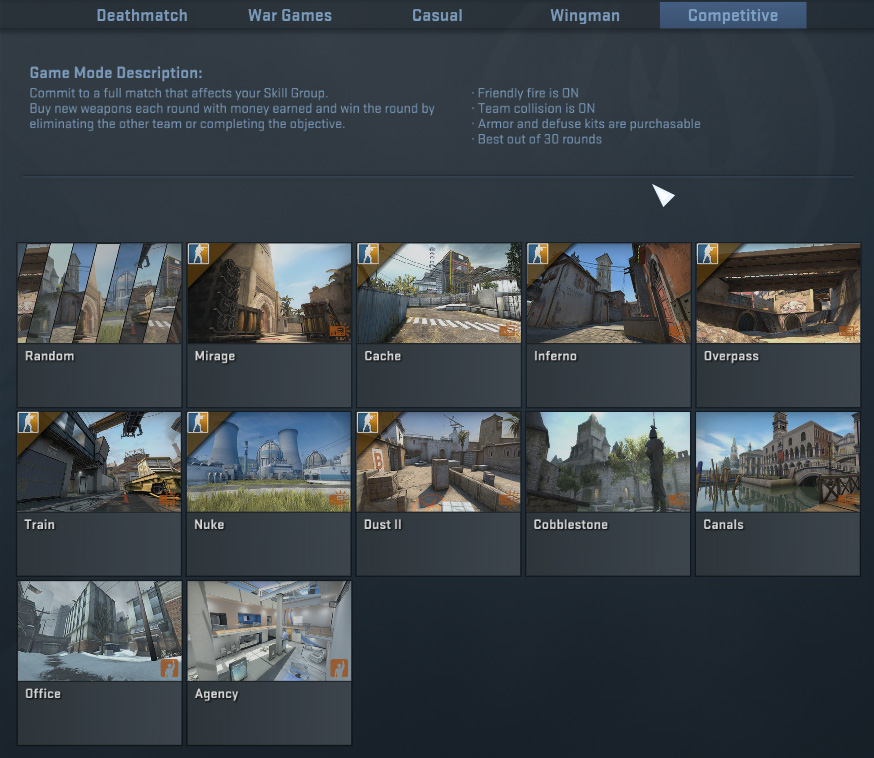Click the active duty badge on Dust II
This screenshot has height=758, width=874.
click(367, 422)
